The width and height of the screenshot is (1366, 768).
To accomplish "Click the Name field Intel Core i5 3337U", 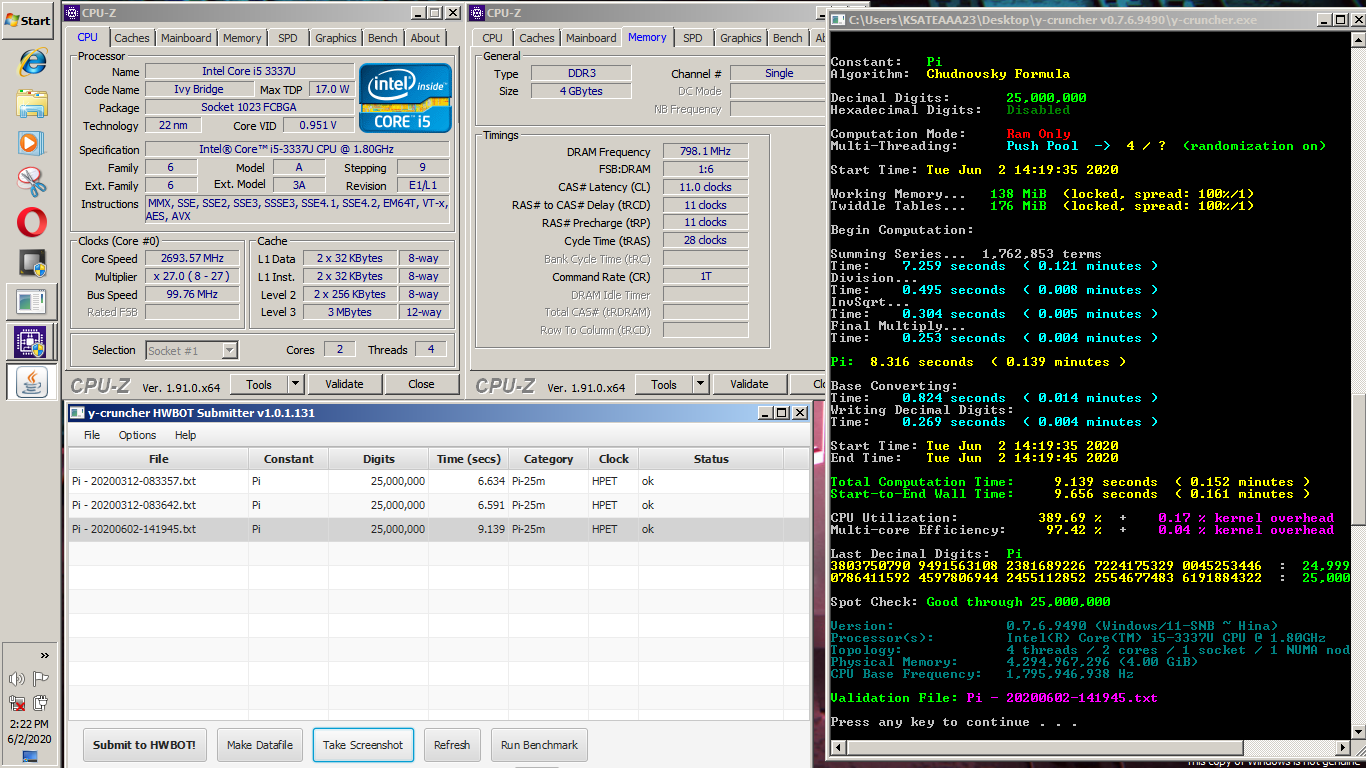I will (249, 72).
